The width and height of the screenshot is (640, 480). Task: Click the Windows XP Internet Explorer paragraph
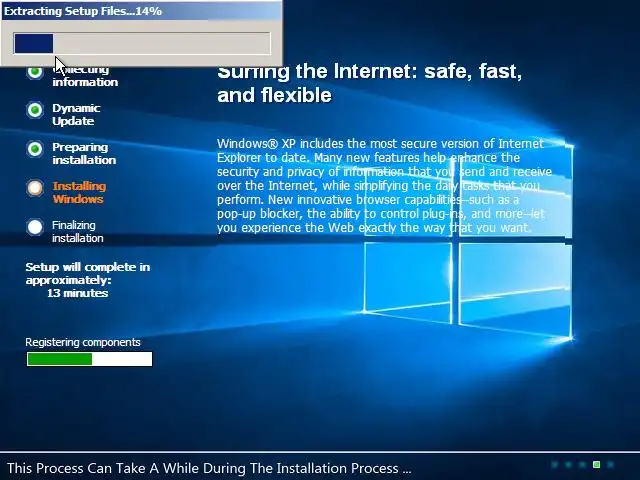(x=384, y=186)
